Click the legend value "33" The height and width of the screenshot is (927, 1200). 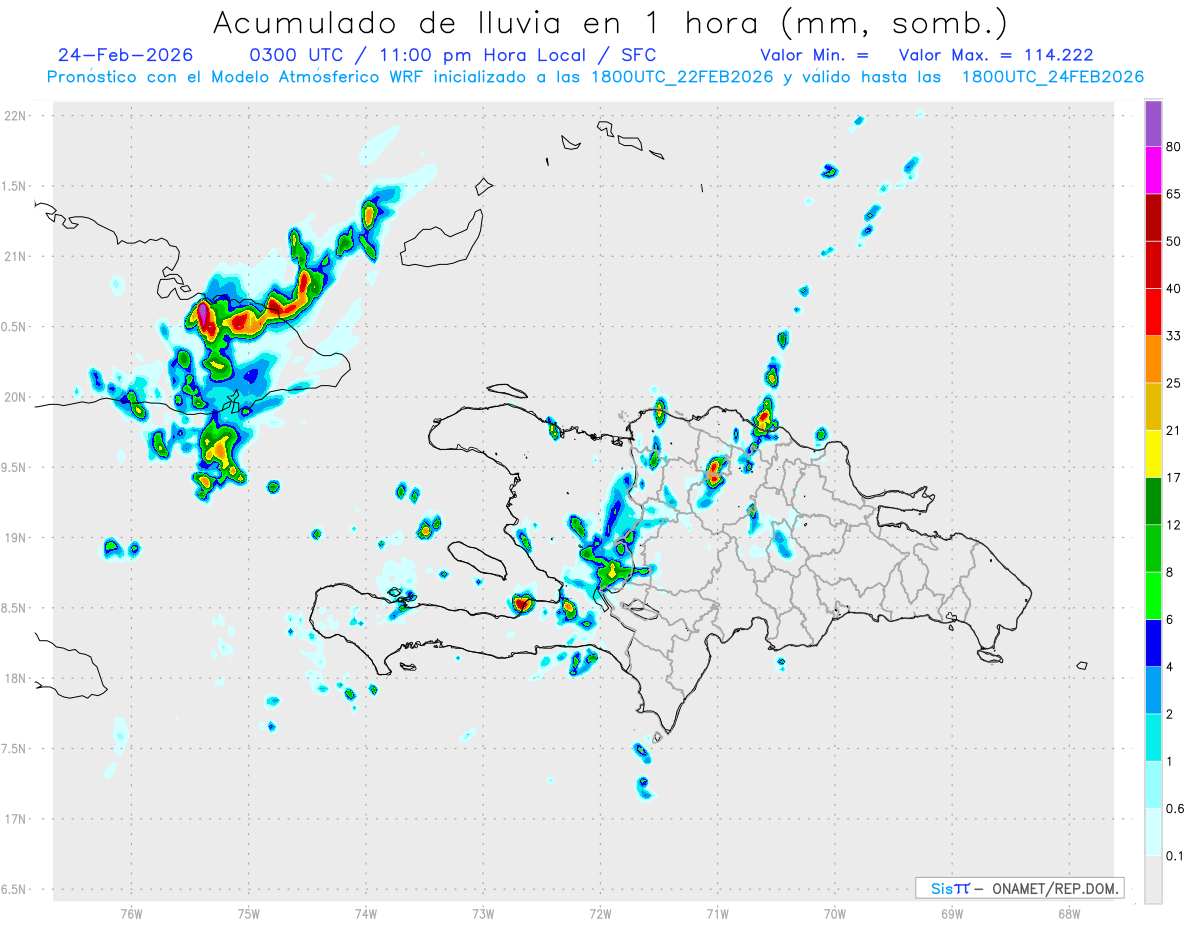[1174, 336]
